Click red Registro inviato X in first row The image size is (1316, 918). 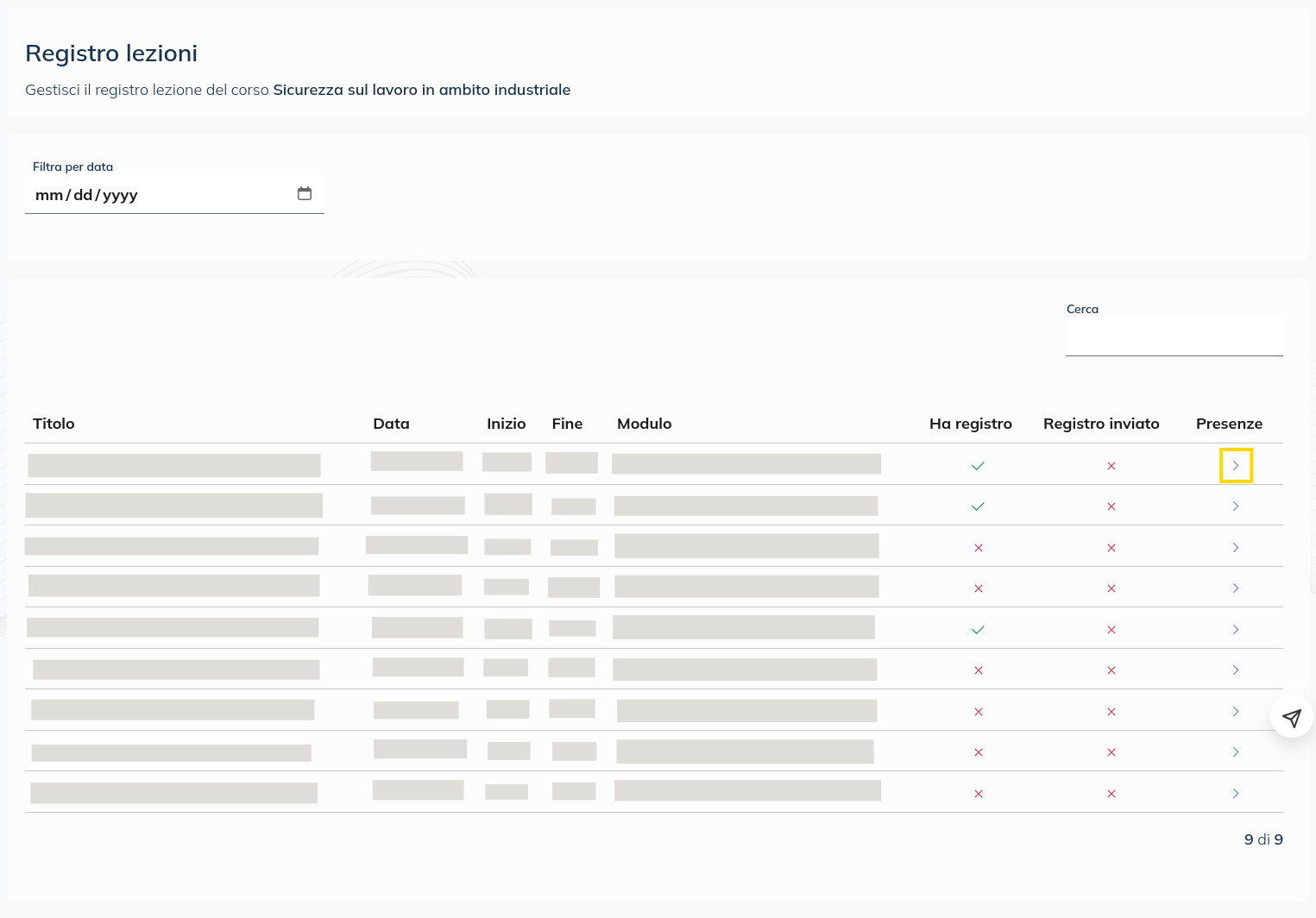click(1111, 466)
